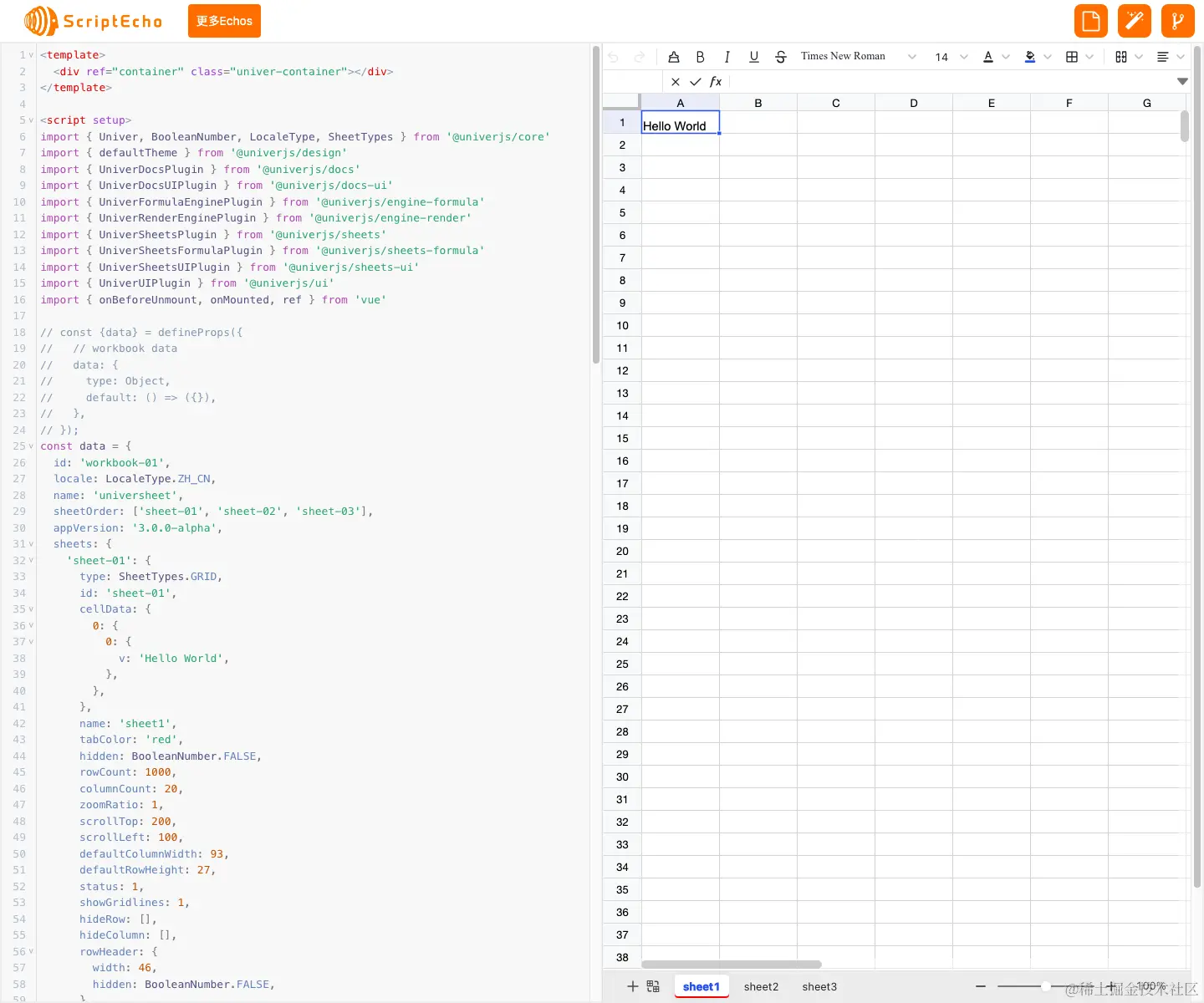Collapse code fold at line 5 script
The width and height of the screenshot is (1204, 1003).
tap(32, 120)
